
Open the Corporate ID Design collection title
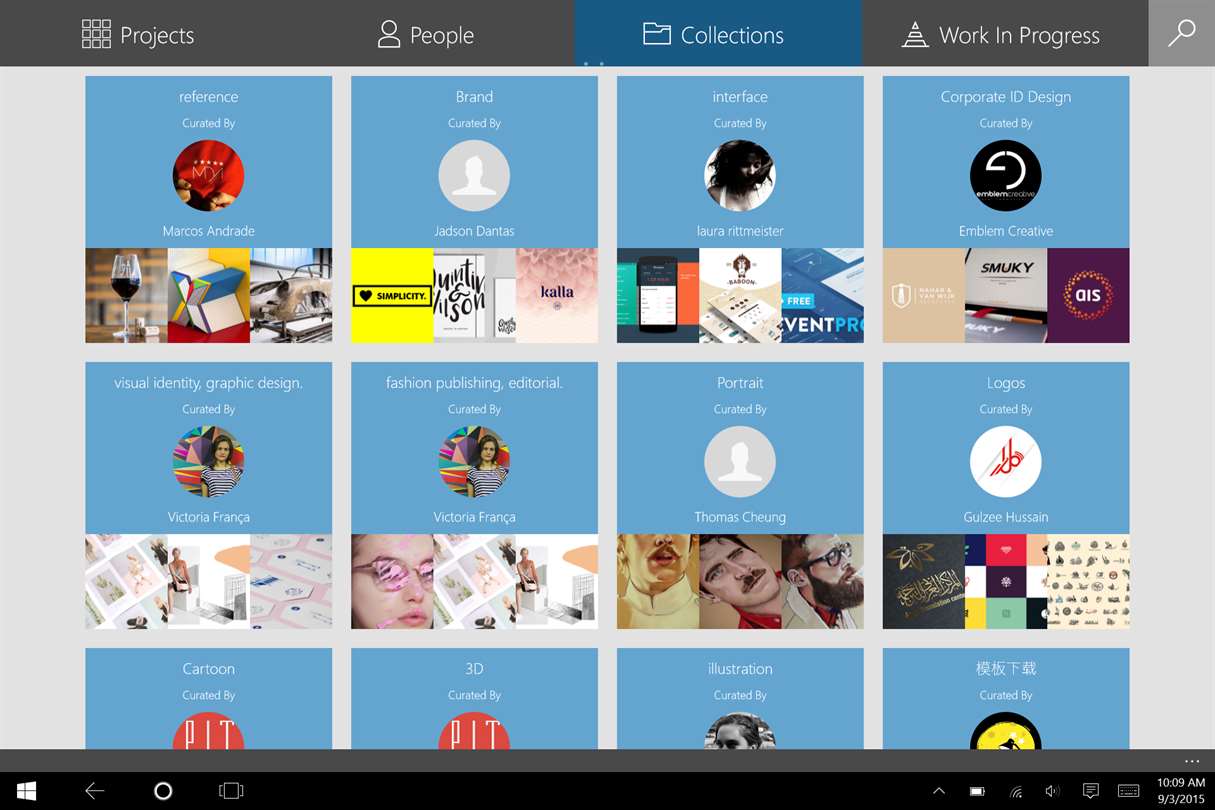pyautogui.click(x=1006, y=97)
